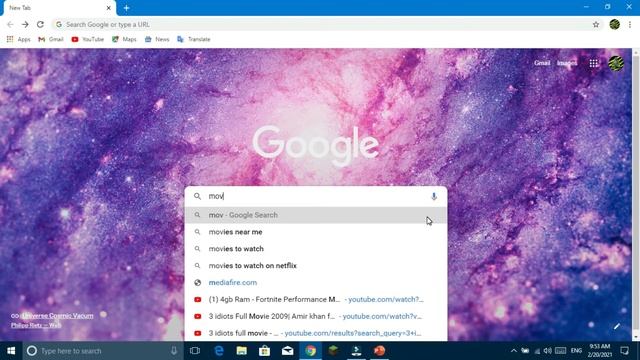Open Google account avatar on page
Image resolution: width=640 pixels, height=360 pixels.
point(616,63)
